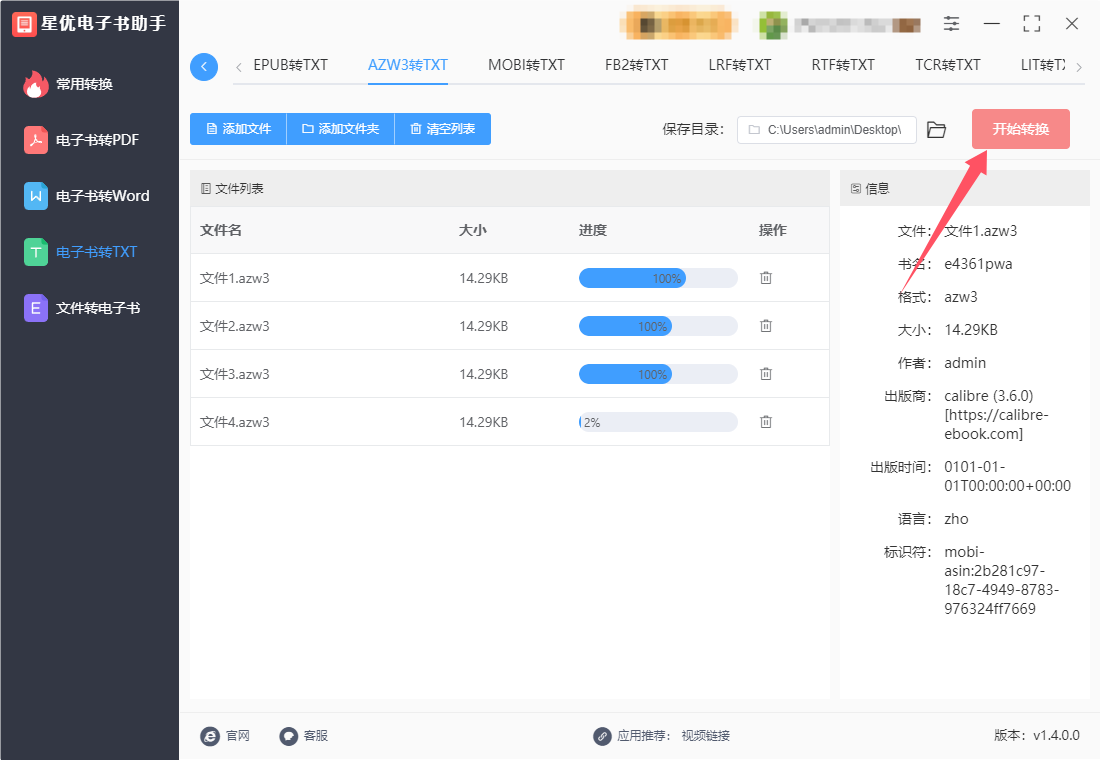The image size is (1100, 760).
Task: Open 电子书转Word in the sidebar
Action: tap(87, 196)
